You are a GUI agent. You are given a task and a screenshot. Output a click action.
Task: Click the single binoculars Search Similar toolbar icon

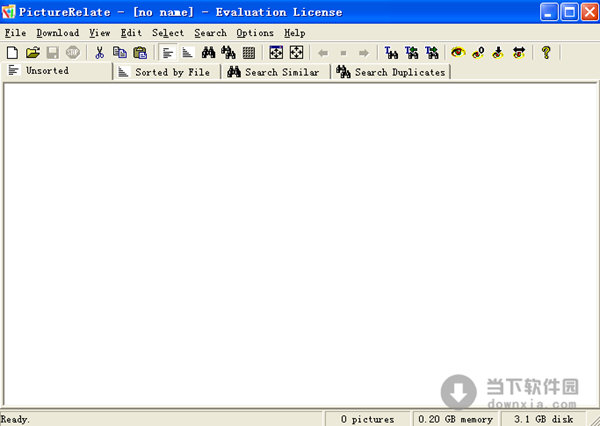(208, 52)
